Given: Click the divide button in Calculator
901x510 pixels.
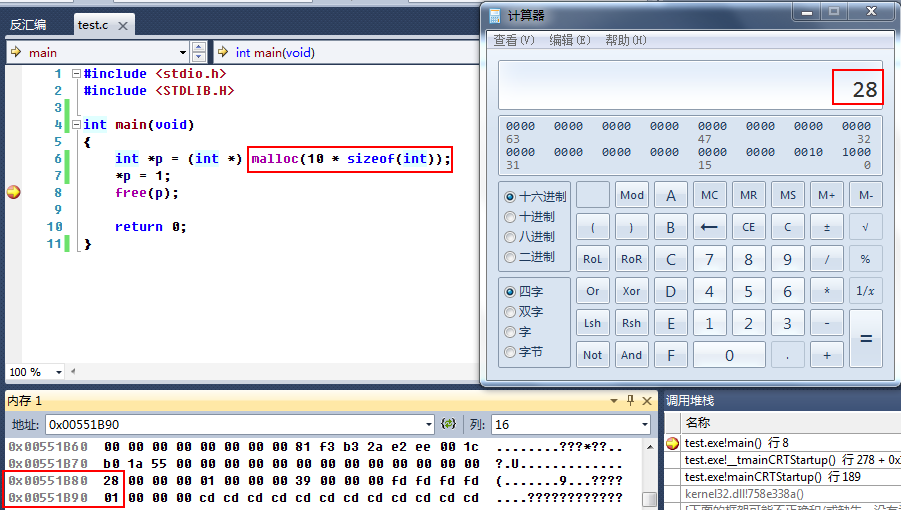Looking at the screenshot, I should click(826, 259).
